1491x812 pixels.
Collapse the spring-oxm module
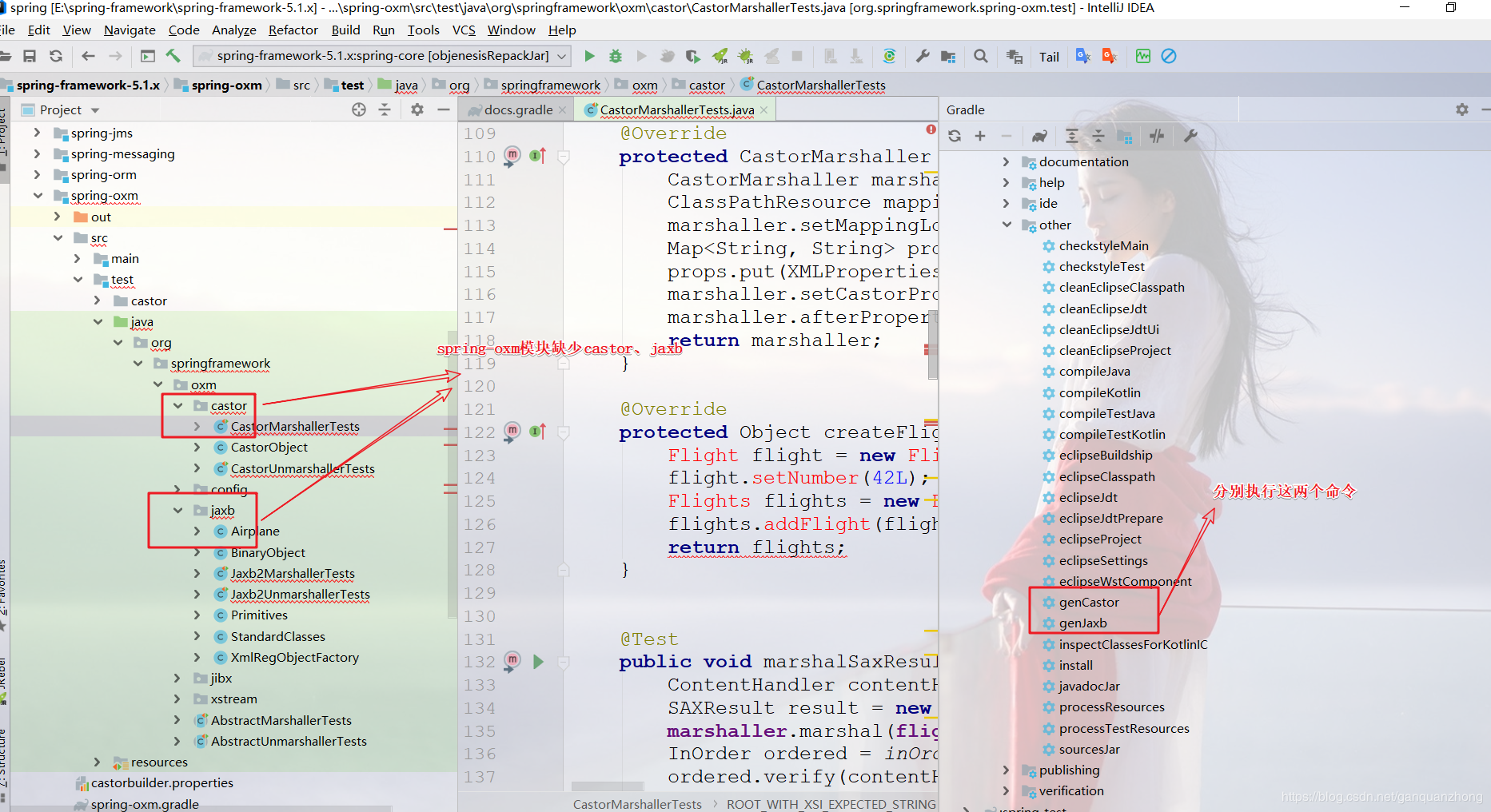[x=38, y=195]
